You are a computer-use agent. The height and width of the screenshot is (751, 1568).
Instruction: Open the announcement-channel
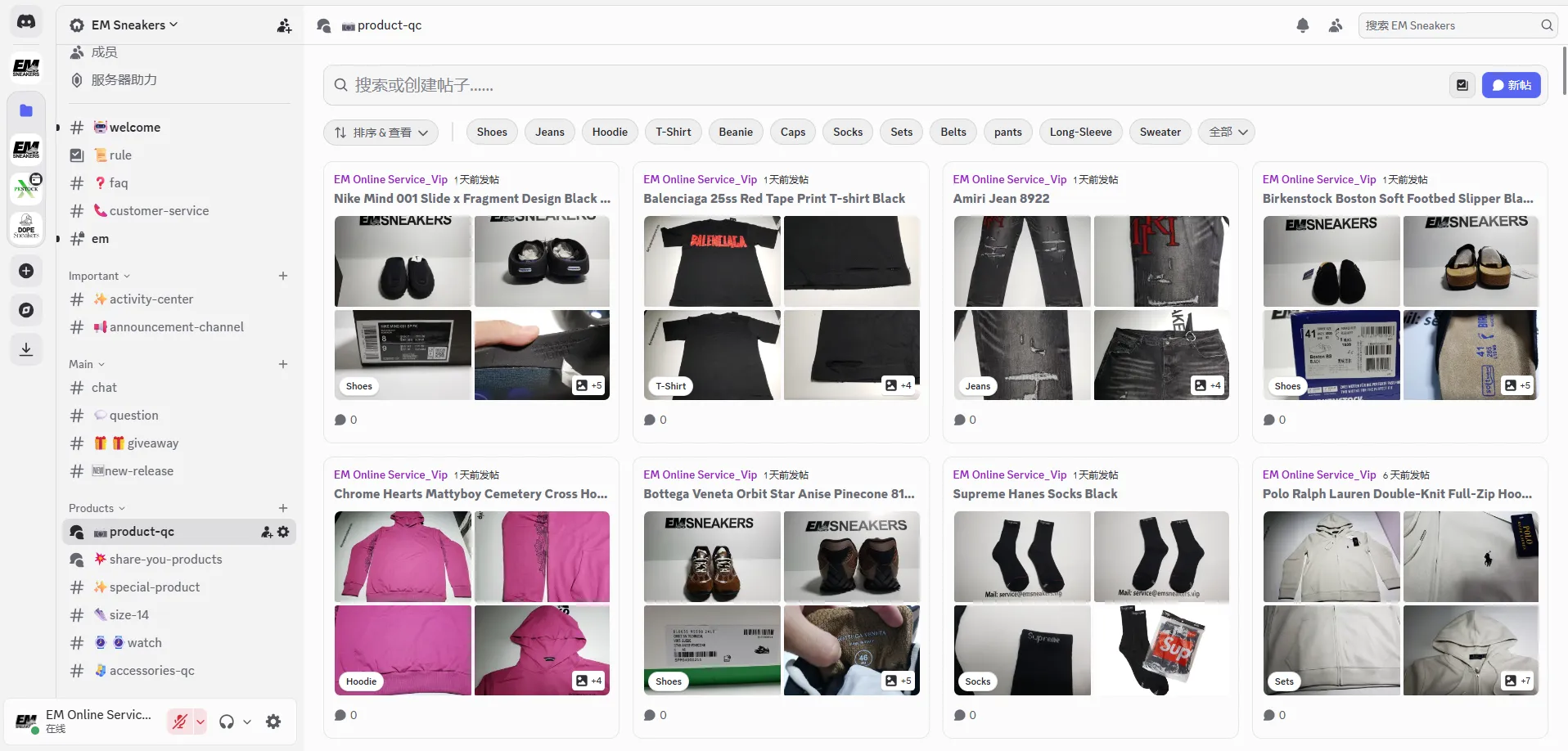pyautogui.click(x=178, y=327)
